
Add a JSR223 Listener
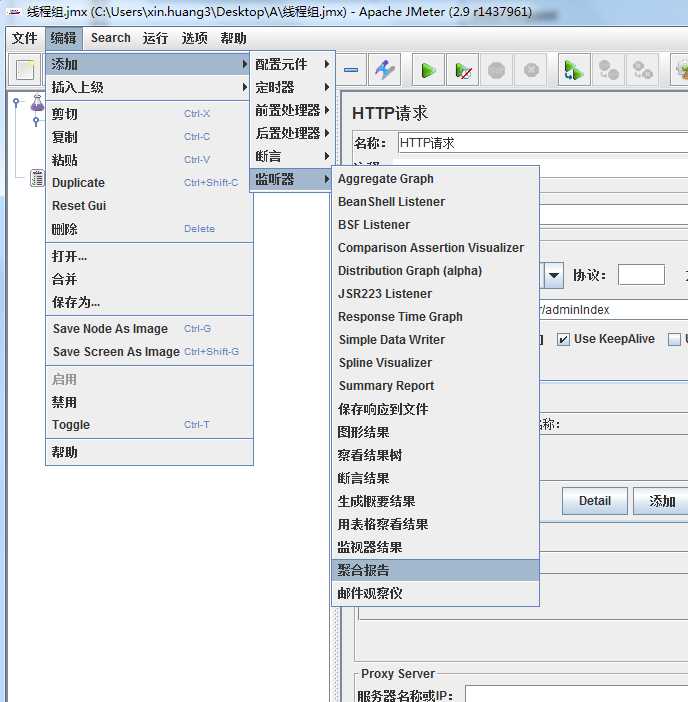pyautogui.click(x=435, y=294)
